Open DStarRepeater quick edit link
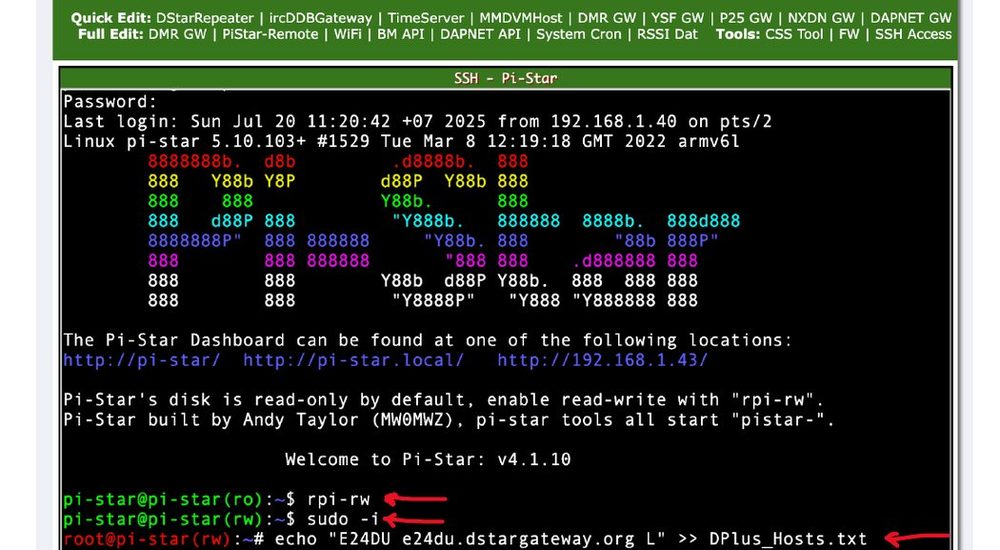The image size is (1000, 550). point(205,19)
